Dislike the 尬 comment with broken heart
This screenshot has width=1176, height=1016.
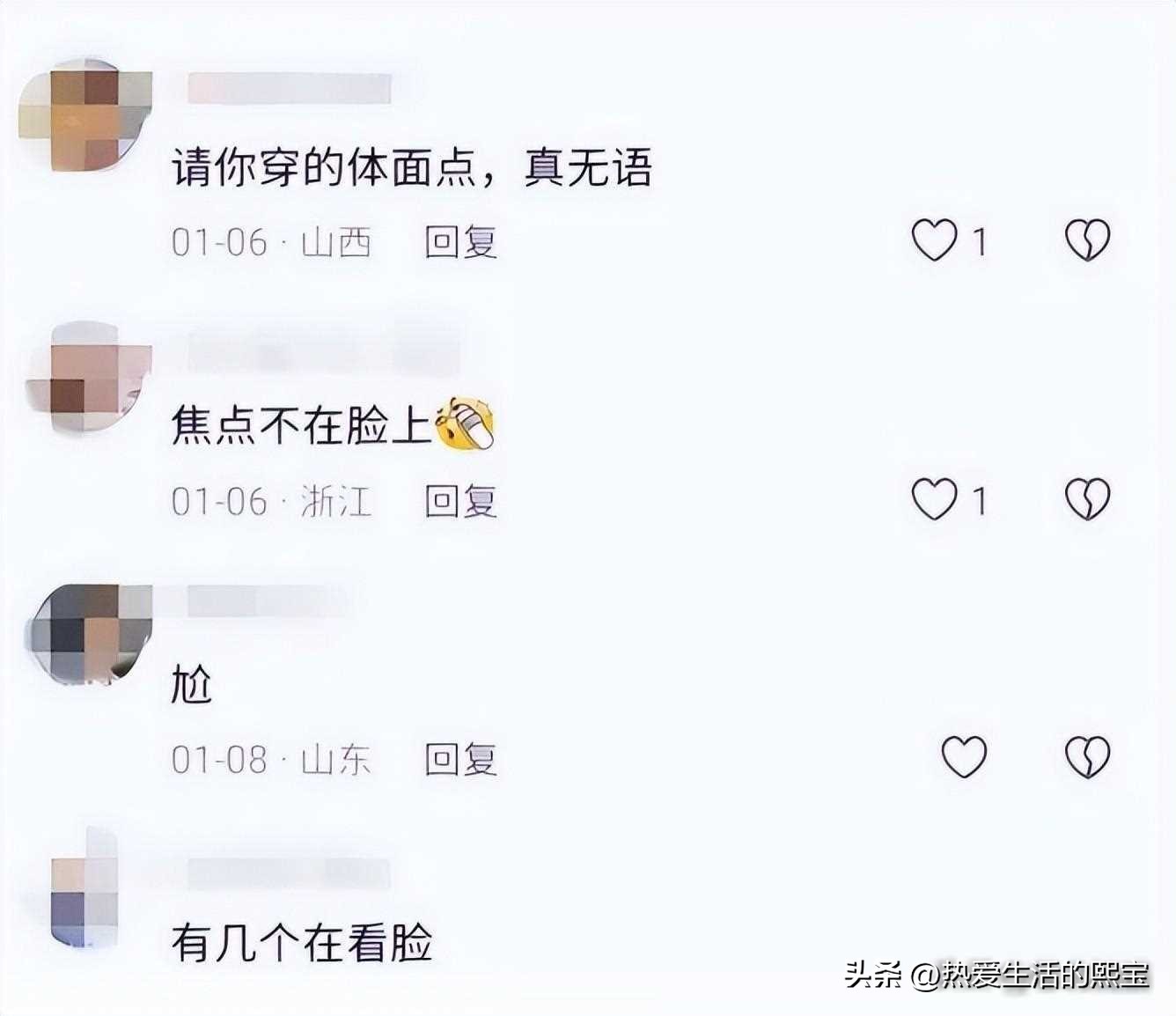click(x=1088, y=757)
